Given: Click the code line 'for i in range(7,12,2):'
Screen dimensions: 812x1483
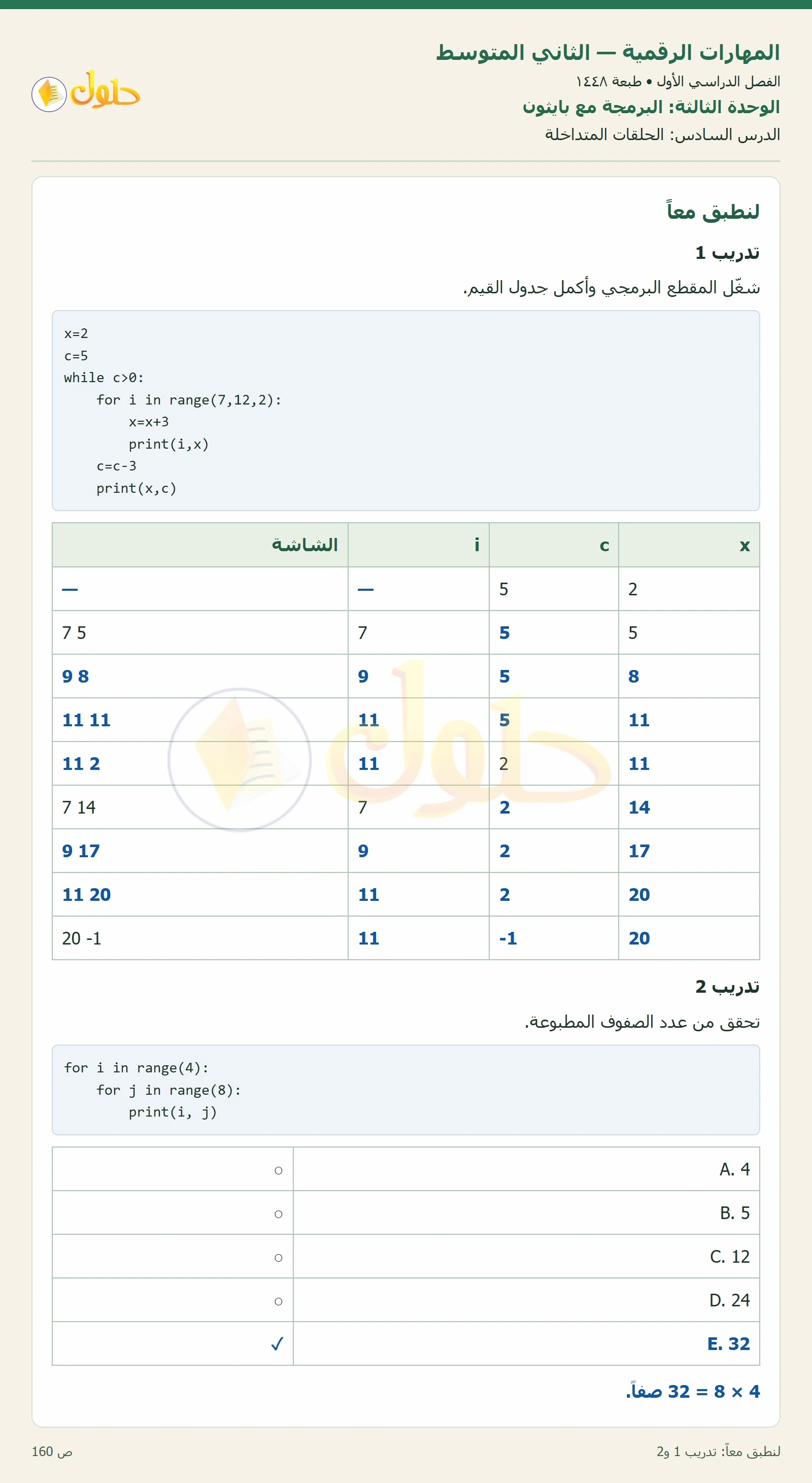Looking at the screenshot, I should (189, 400).
